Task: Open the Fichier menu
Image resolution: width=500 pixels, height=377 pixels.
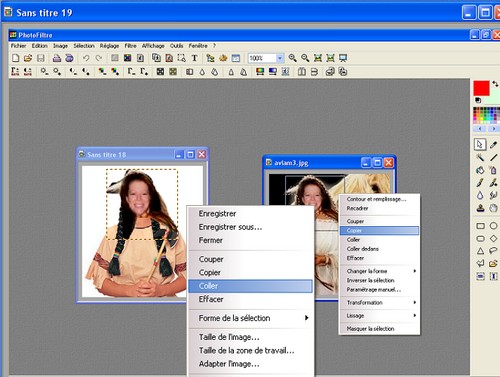Action: (18, 46)
